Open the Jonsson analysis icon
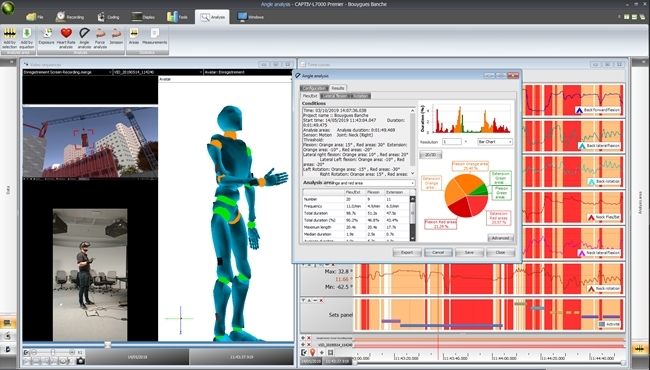The image size is (650, 370). (x=116, y=36)
